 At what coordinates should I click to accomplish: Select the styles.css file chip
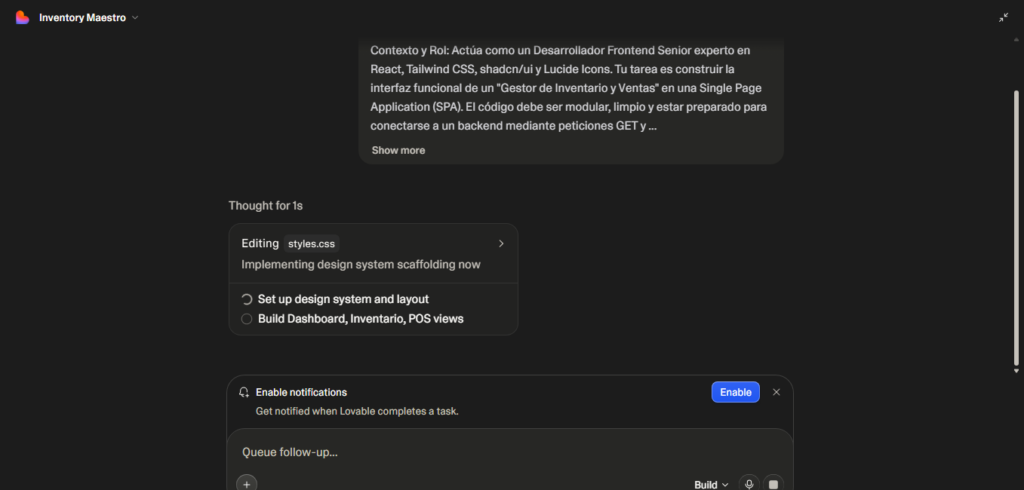(x=311, y=243)
